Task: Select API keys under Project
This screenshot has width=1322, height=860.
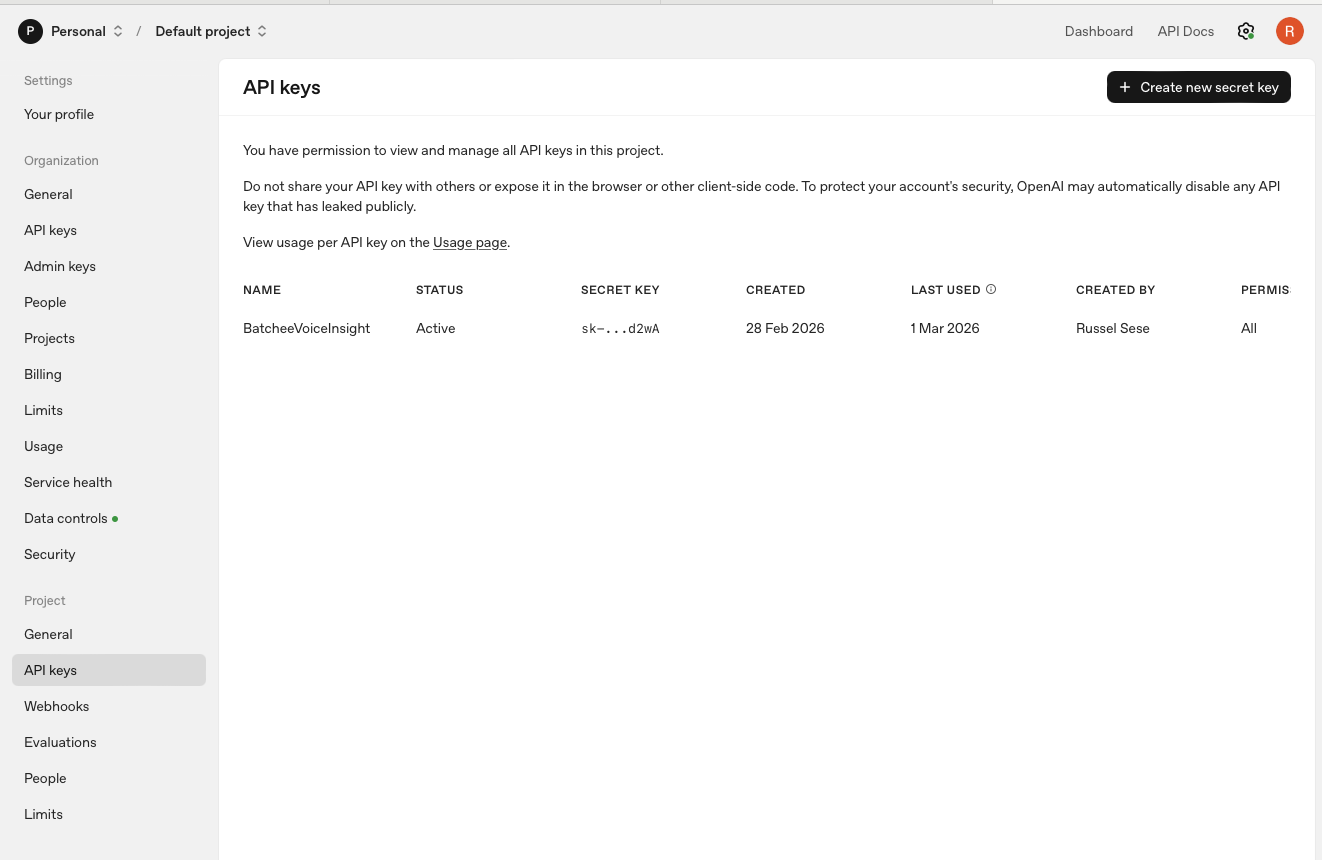Action: [x=50, y=670]
